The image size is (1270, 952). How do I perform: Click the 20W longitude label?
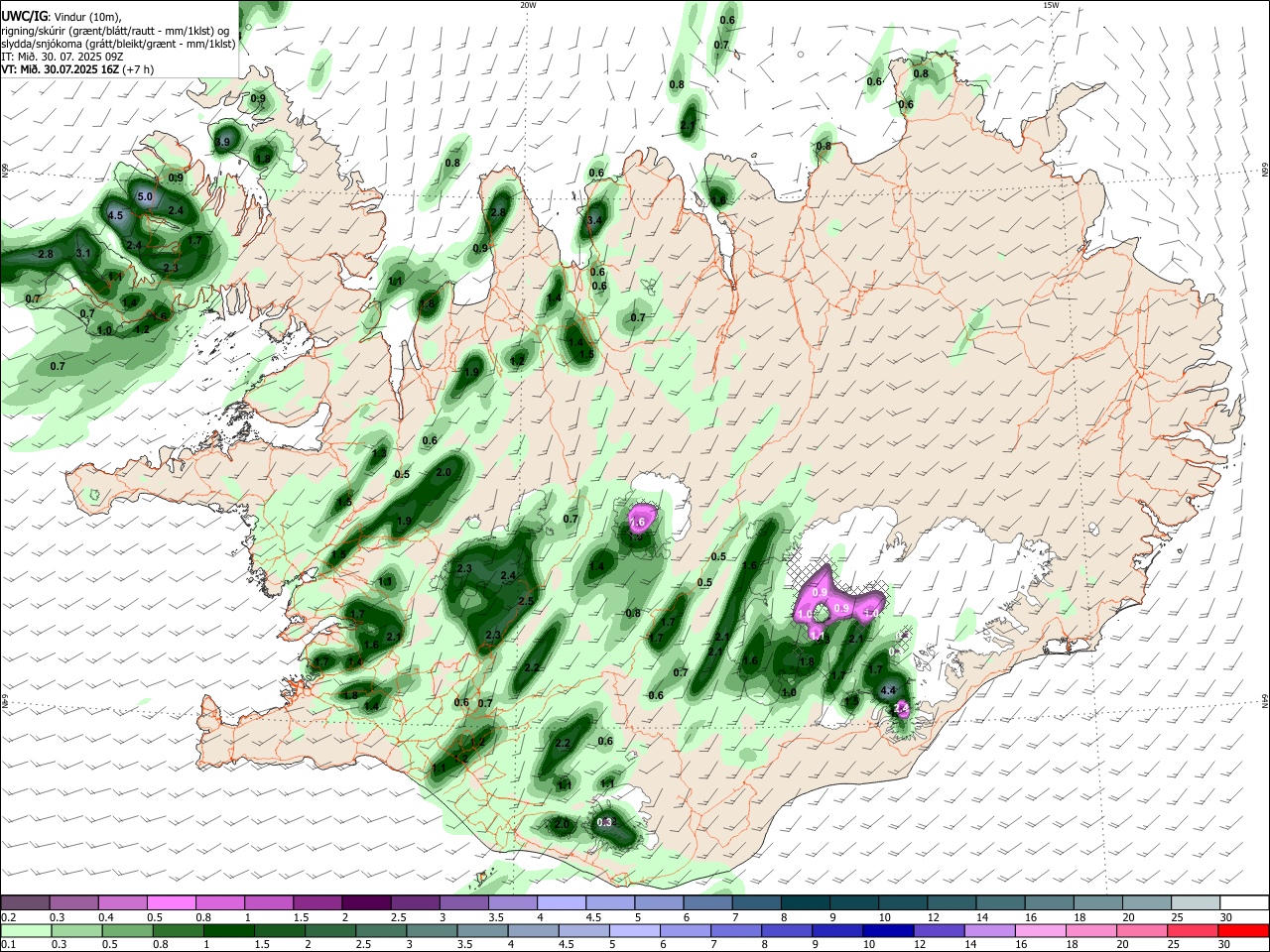click(x=528, y=5)
